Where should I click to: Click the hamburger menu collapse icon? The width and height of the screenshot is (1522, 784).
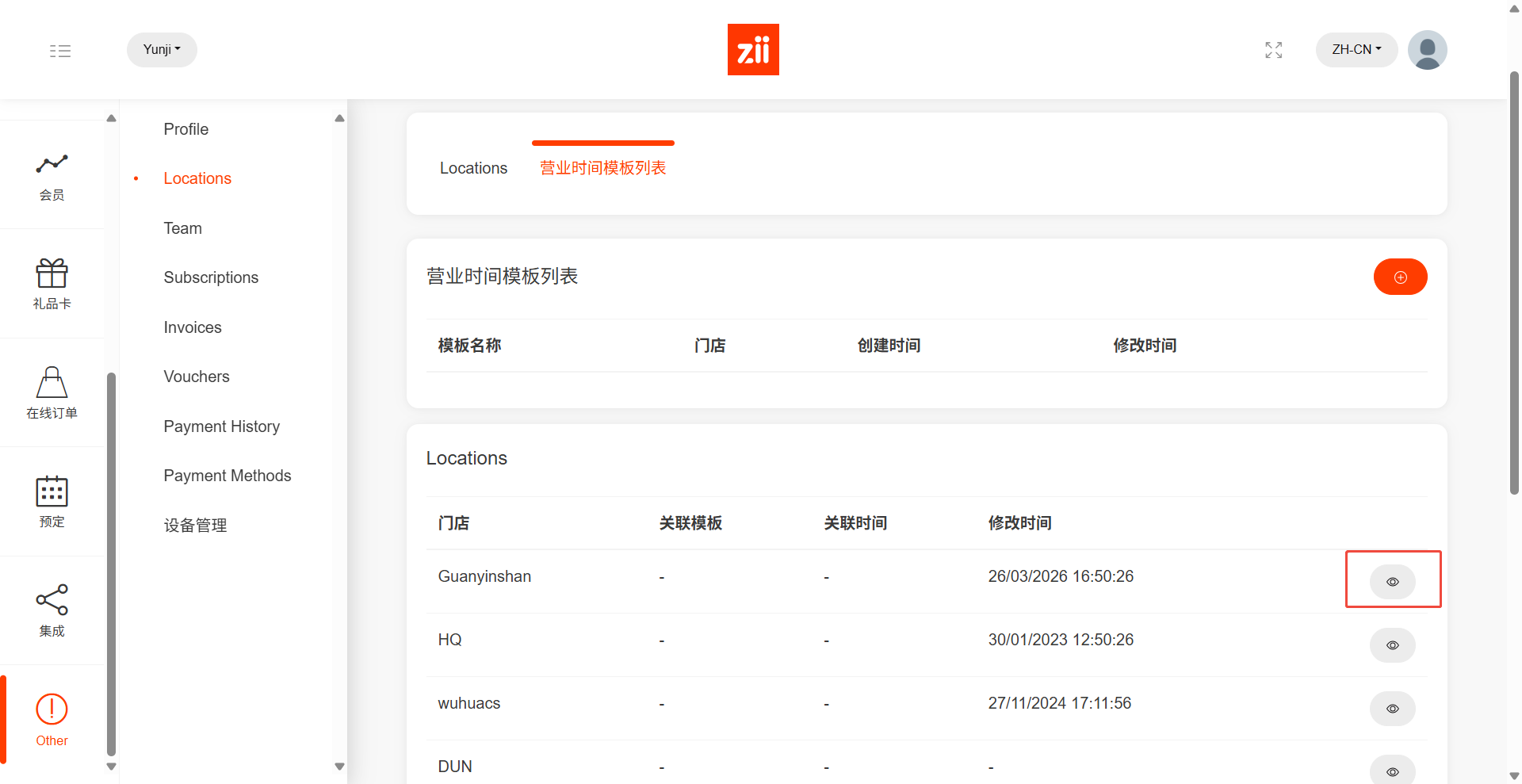pos(60,51)
